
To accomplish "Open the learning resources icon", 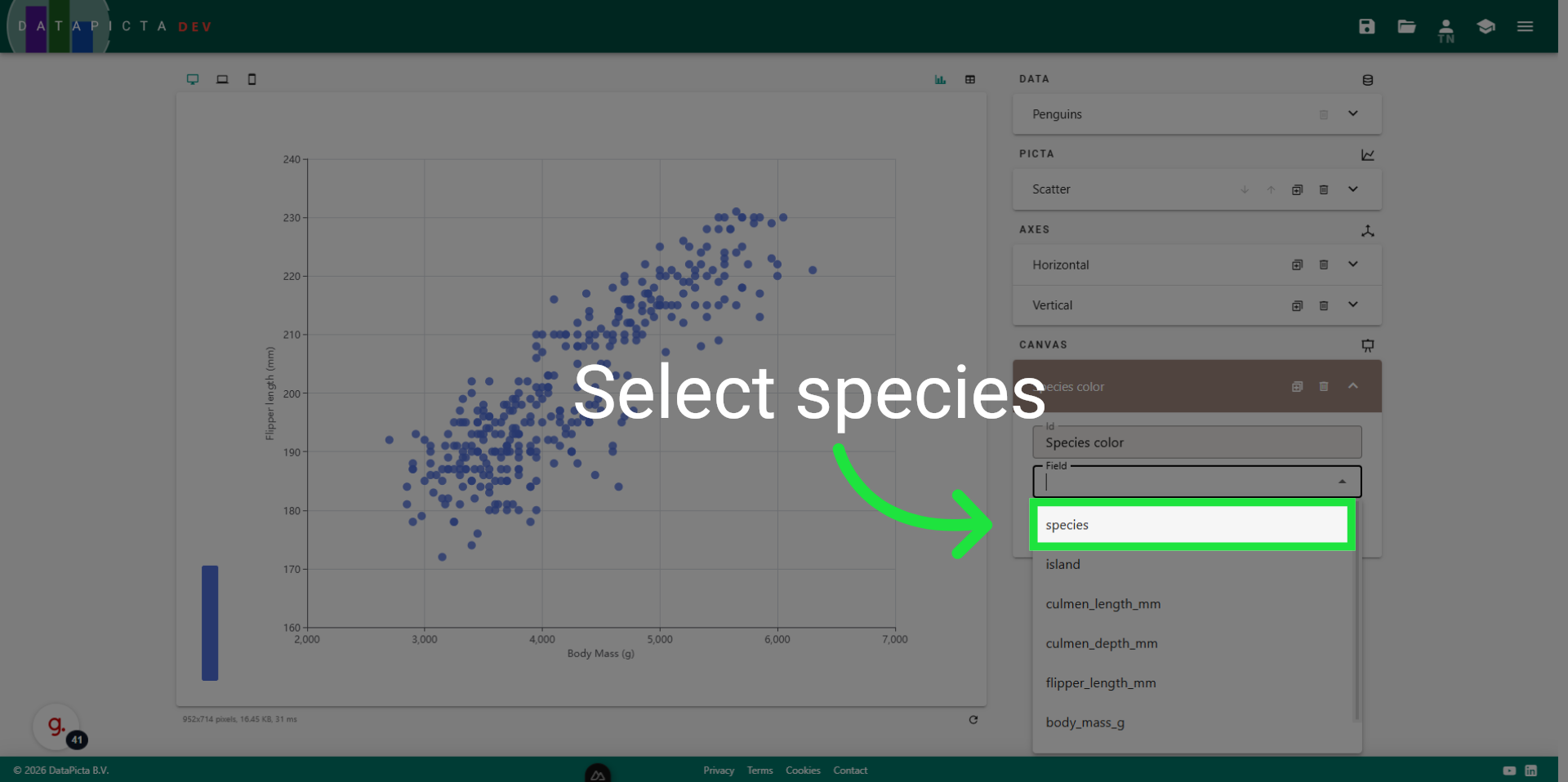I will coord(1486,26).
